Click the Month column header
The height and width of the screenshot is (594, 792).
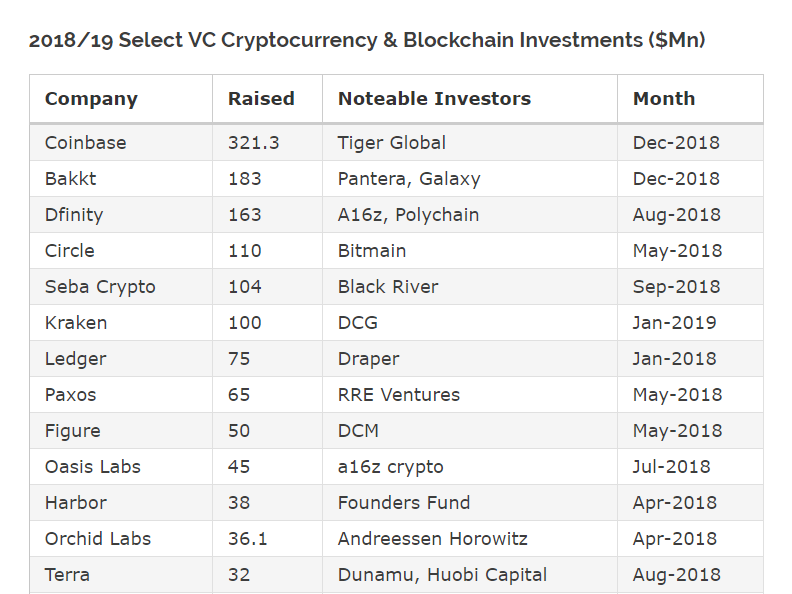point(663,99)
